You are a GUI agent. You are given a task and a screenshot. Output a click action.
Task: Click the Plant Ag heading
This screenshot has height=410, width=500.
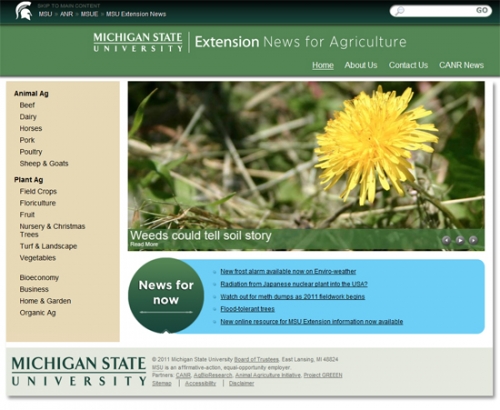click(28, 180)
